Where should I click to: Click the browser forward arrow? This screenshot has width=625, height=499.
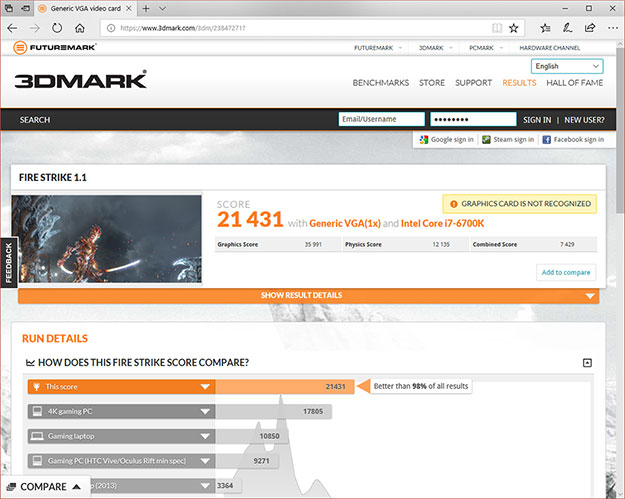point(35,28)
